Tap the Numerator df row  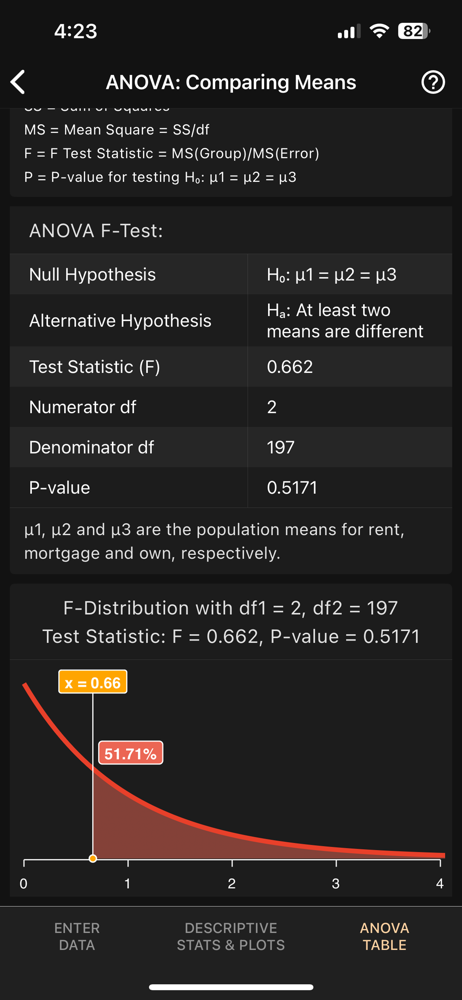tap(230, 407)
